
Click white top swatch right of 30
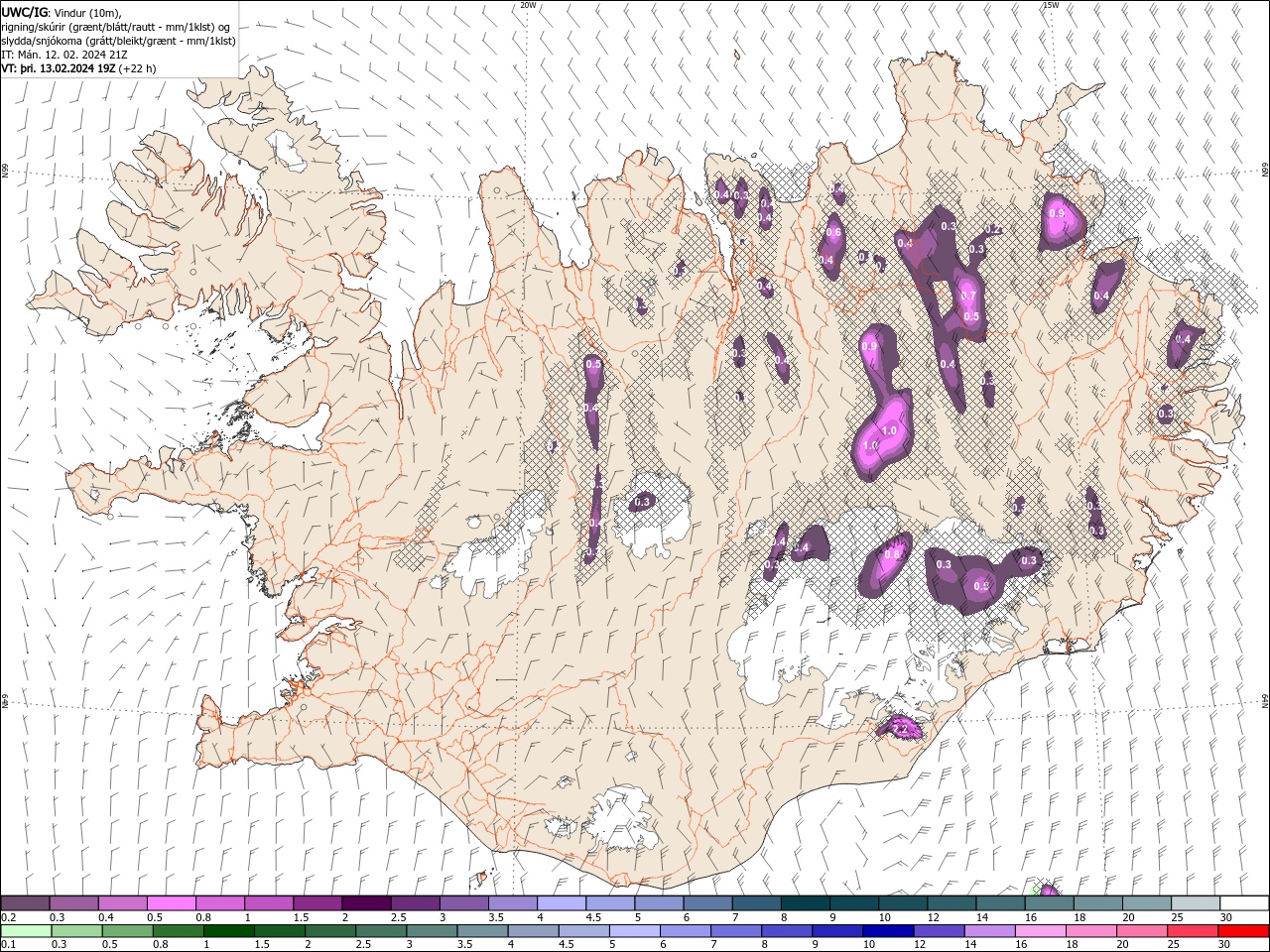[1244, 903]
